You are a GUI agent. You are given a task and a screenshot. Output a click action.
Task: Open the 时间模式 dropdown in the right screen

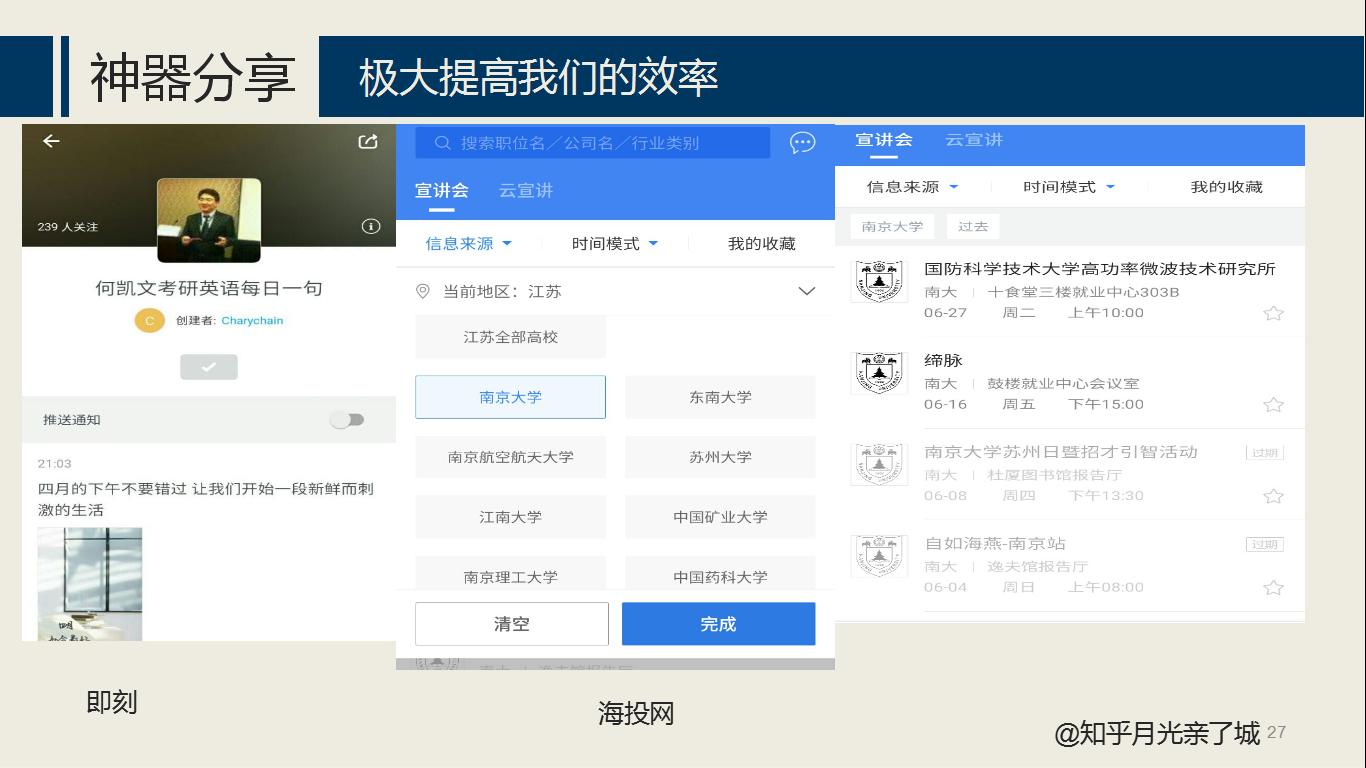(1069, 187)
